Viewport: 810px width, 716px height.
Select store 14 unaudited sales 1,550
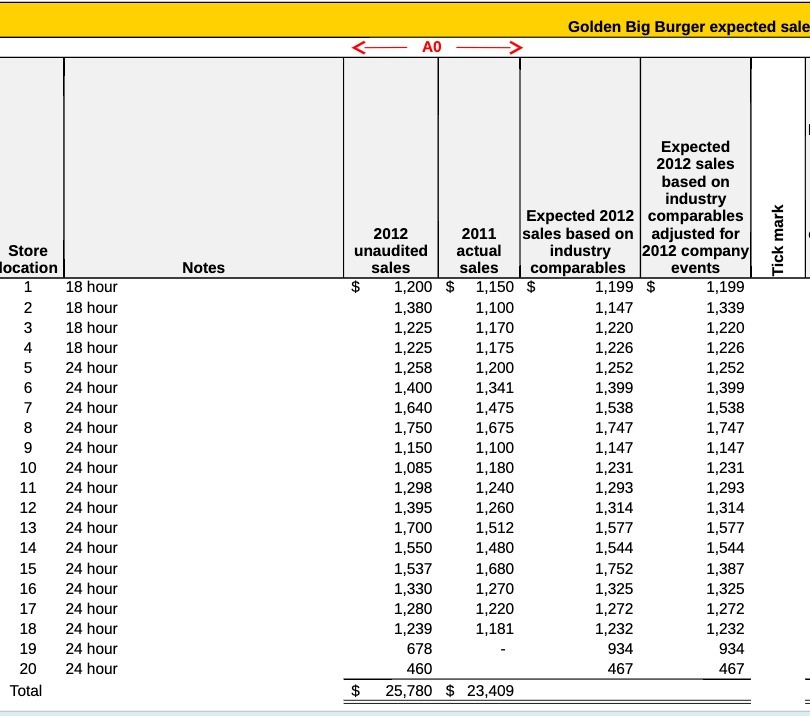tap(413, 548)
